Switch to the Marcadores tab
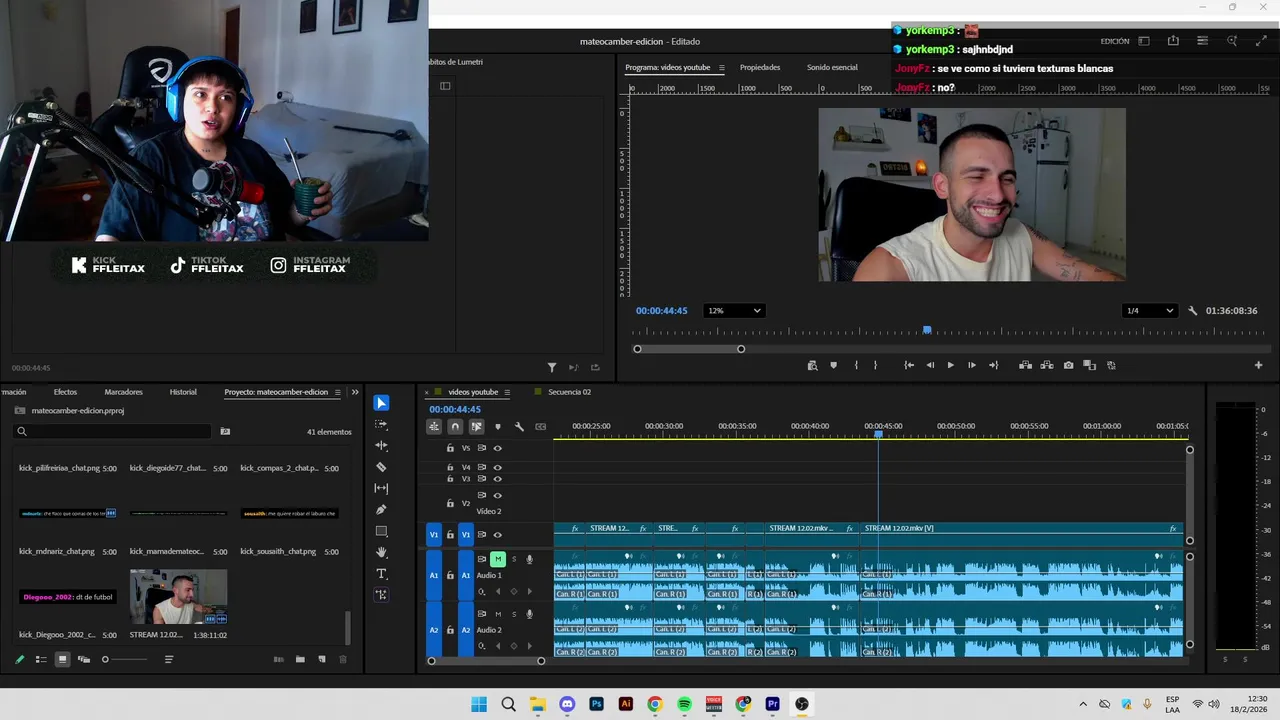 [123, 392]
